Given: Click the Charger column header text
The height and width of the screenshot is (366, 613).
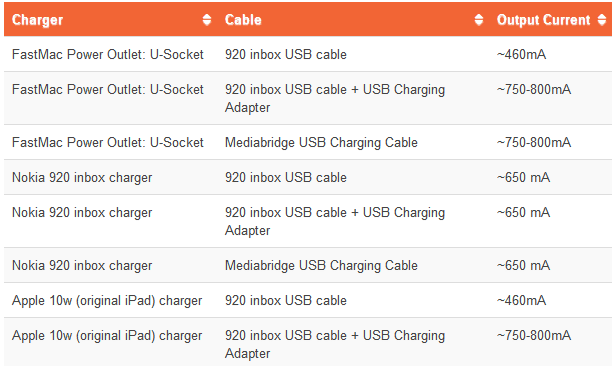Looking at the screenshot, I should tap(38, 20).
